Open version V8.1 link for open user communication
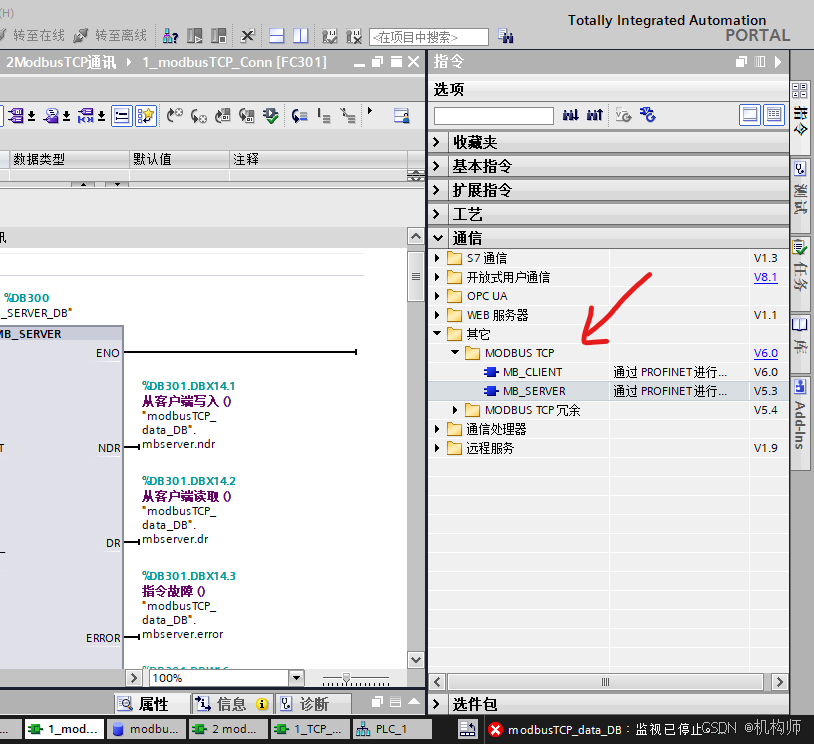Image resolution: width=814 pixels, height=744 pixels. tap(766, 277)
